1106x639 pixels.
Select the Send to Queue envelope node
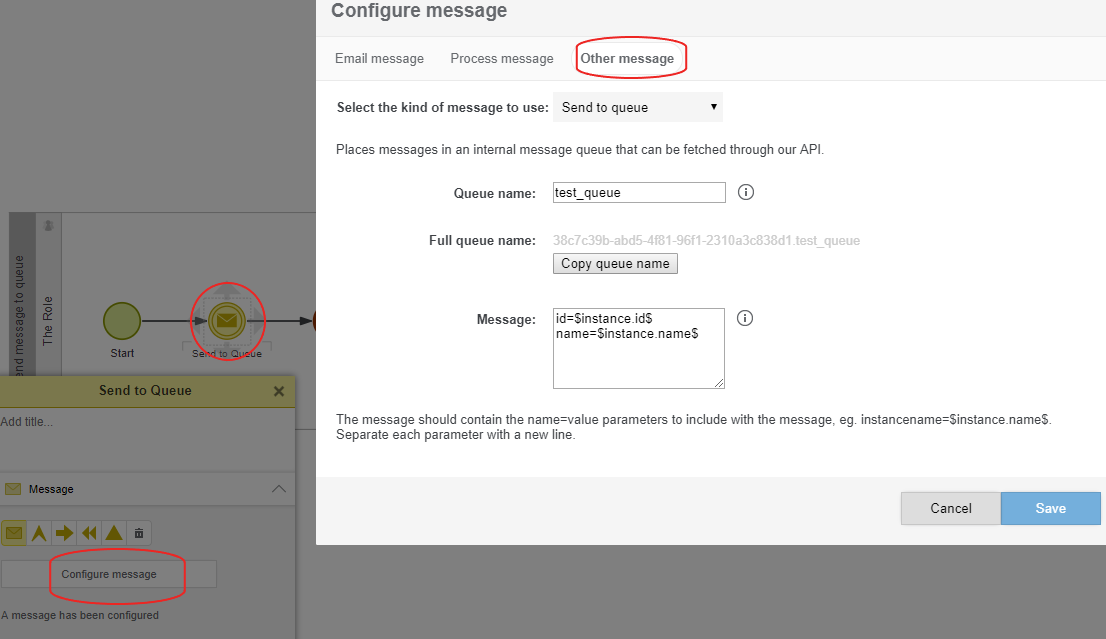227,321
